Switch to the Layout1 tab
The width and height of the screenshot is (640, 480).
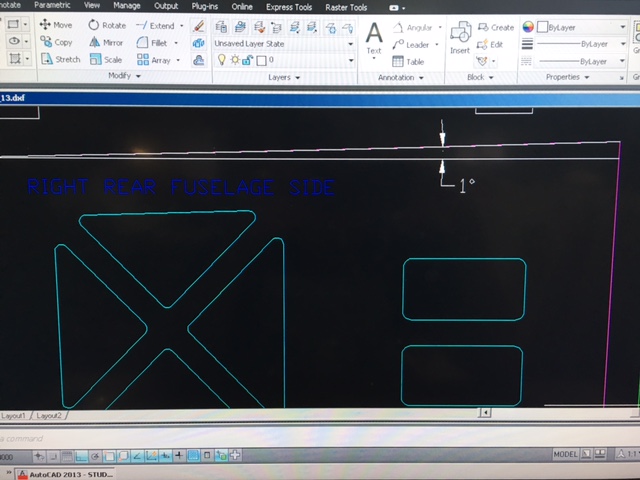pos(16,415)
